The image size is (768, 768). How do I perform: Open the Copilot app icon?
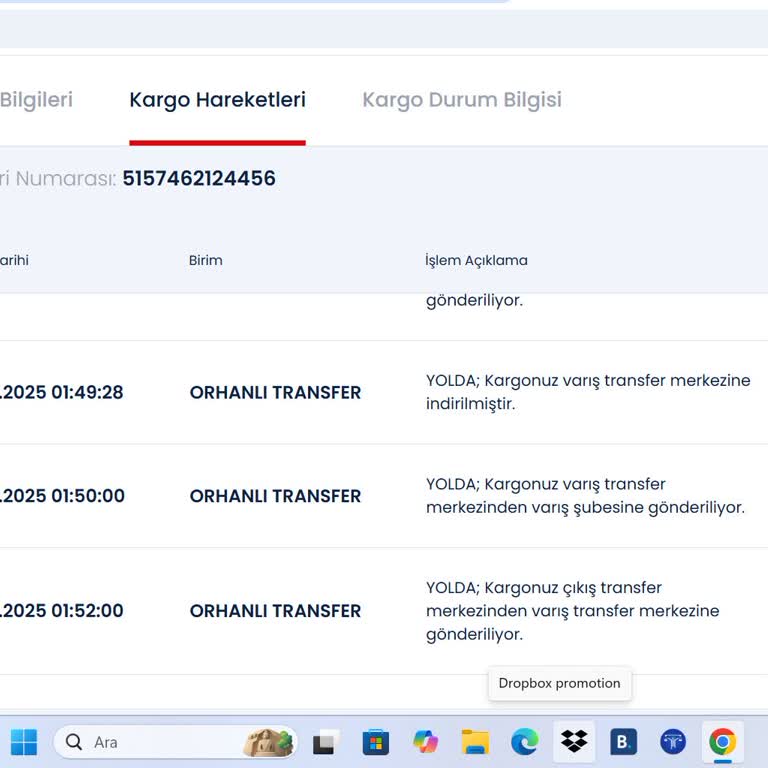coord(426,742)
